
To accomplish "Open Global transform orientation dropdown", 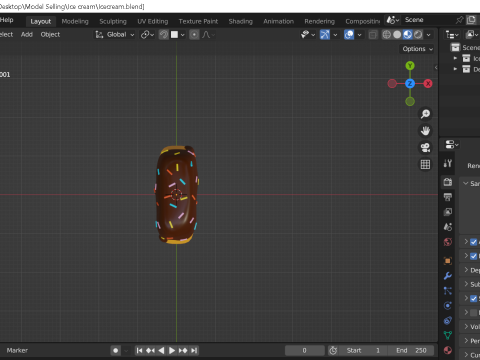I will coord(115,35).
